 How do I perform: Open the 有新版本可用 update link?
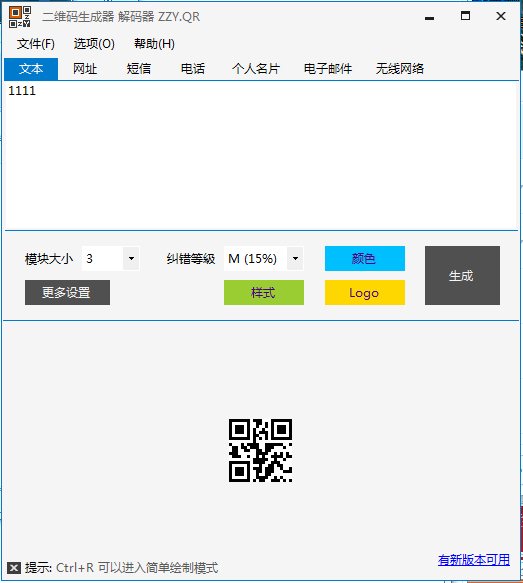click(474, 560)
